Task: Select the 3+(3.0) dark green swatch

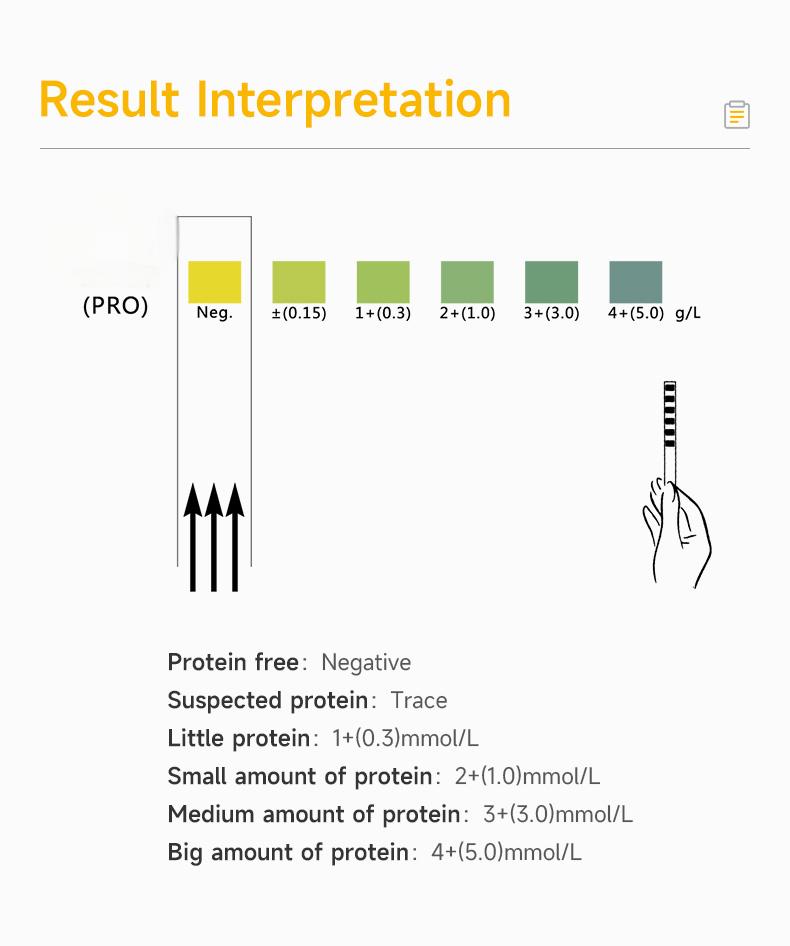Action: pos(552,282)
